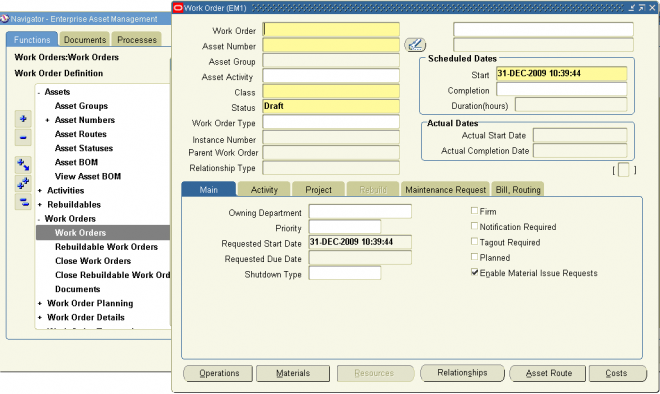Viewport: 660px width, 394px height.
Task: Check the Tagout Required option
Action: [x=474, y=242]
